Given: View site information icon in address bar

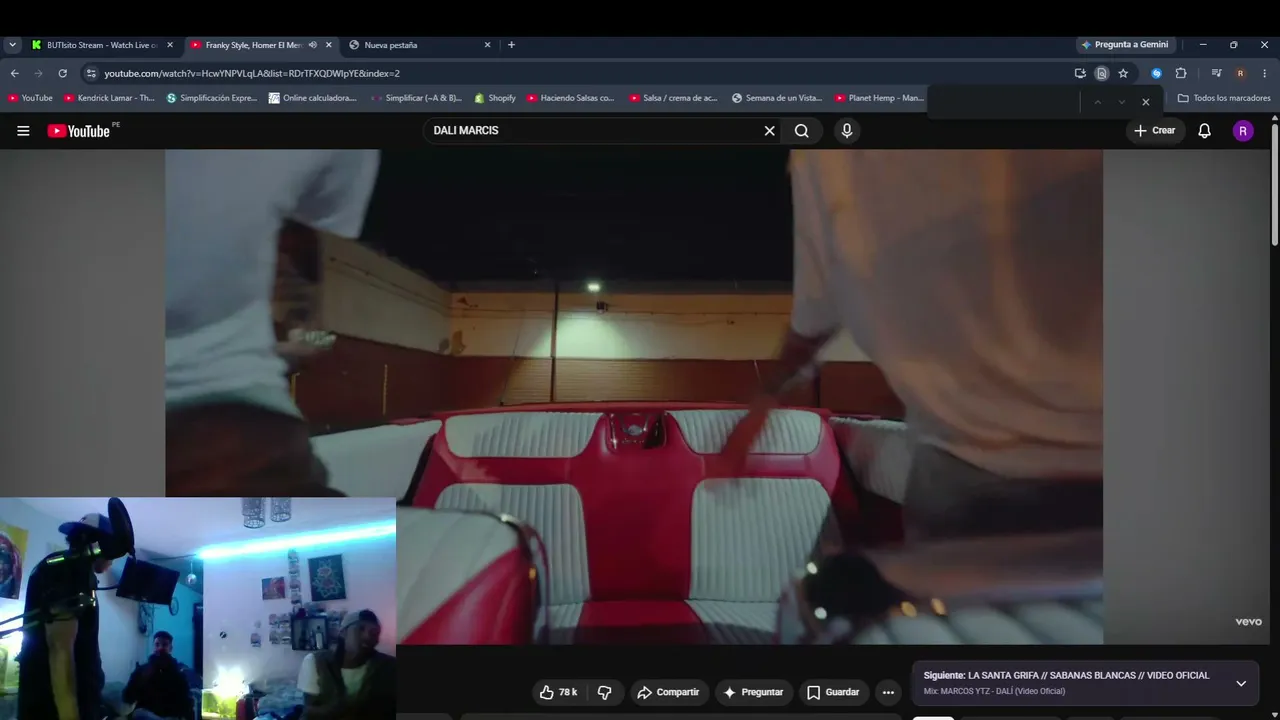Looking at the screenshot, I should [91, 73].
